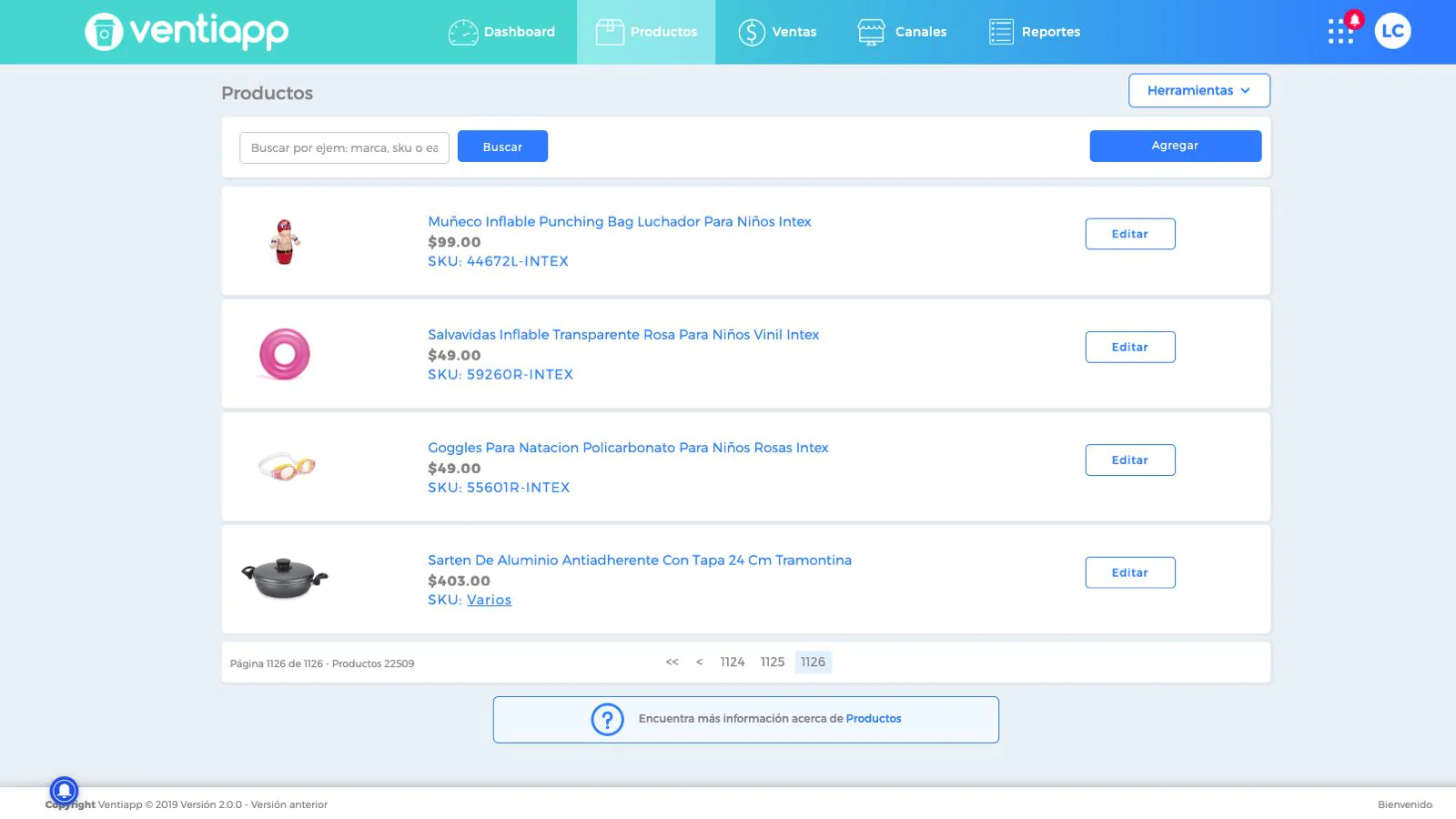This screenshot has height=819, width=1456.
Task: Open the Dashboard menu
Action: pyautogui.click(x=501, y=32)
